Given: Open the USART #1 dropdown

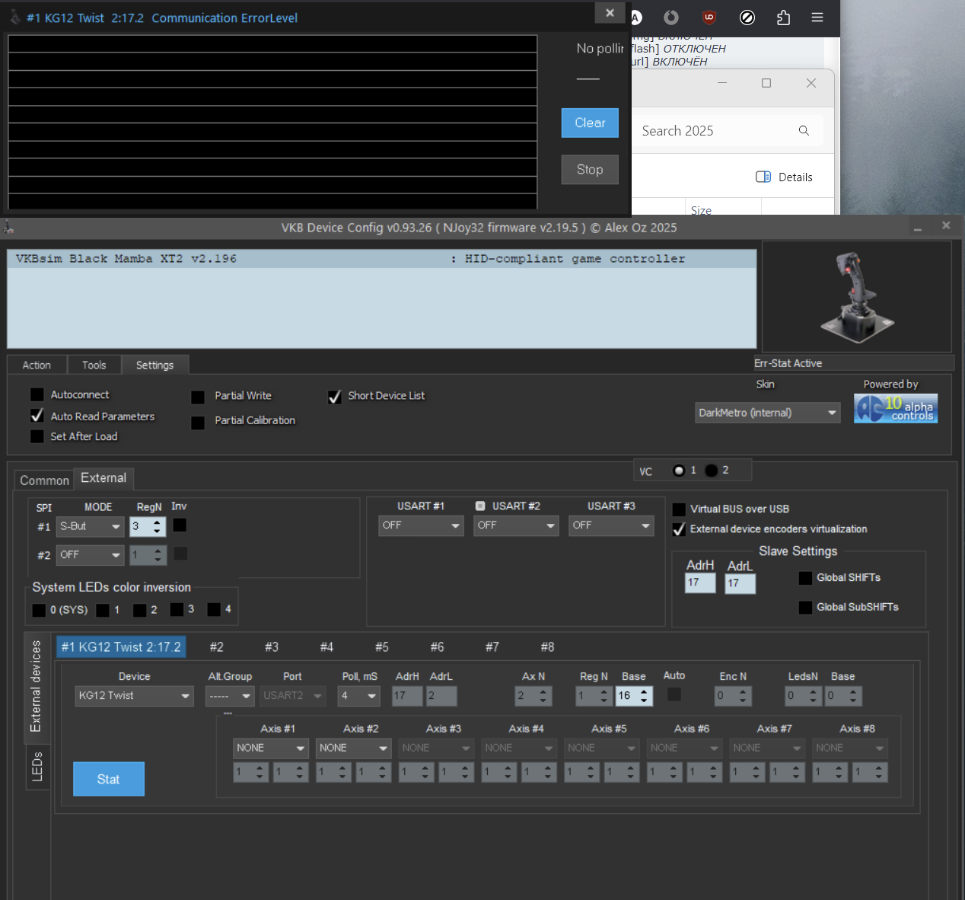Looking at the screenshot, I should tap(420, 525).
